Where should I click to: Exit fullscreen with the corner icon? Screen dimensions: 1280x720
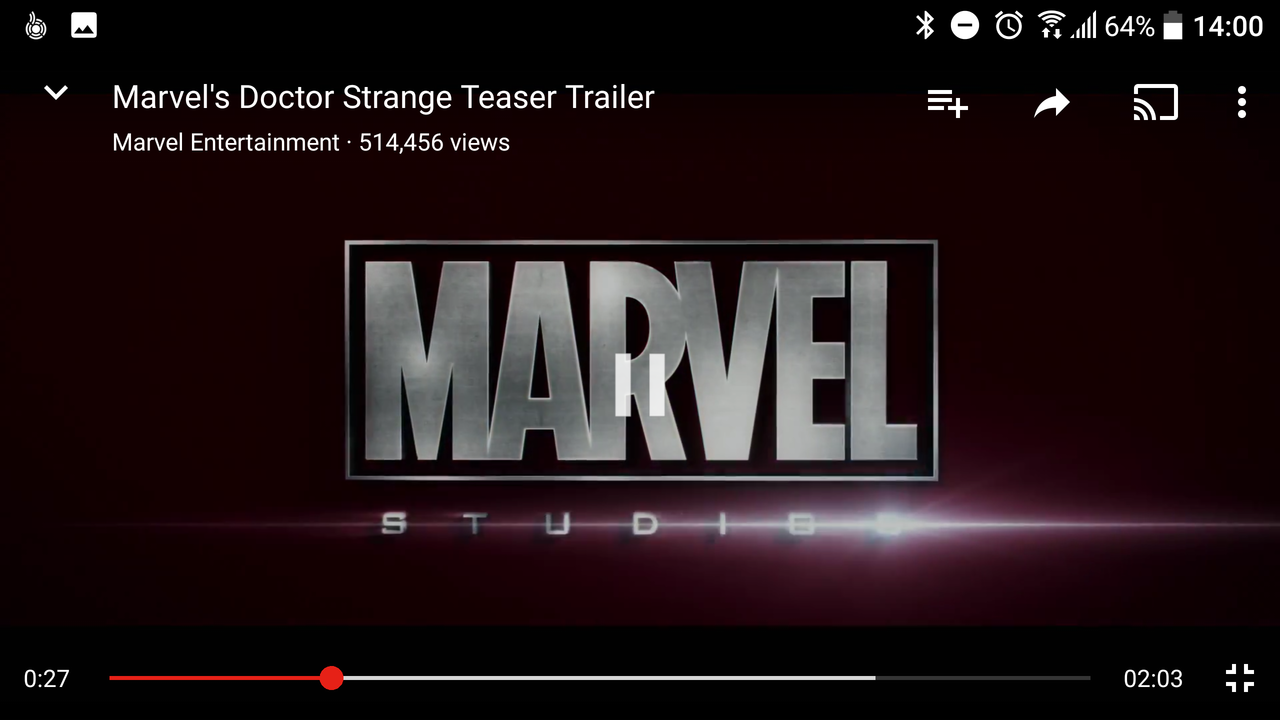pos(1240,678)
